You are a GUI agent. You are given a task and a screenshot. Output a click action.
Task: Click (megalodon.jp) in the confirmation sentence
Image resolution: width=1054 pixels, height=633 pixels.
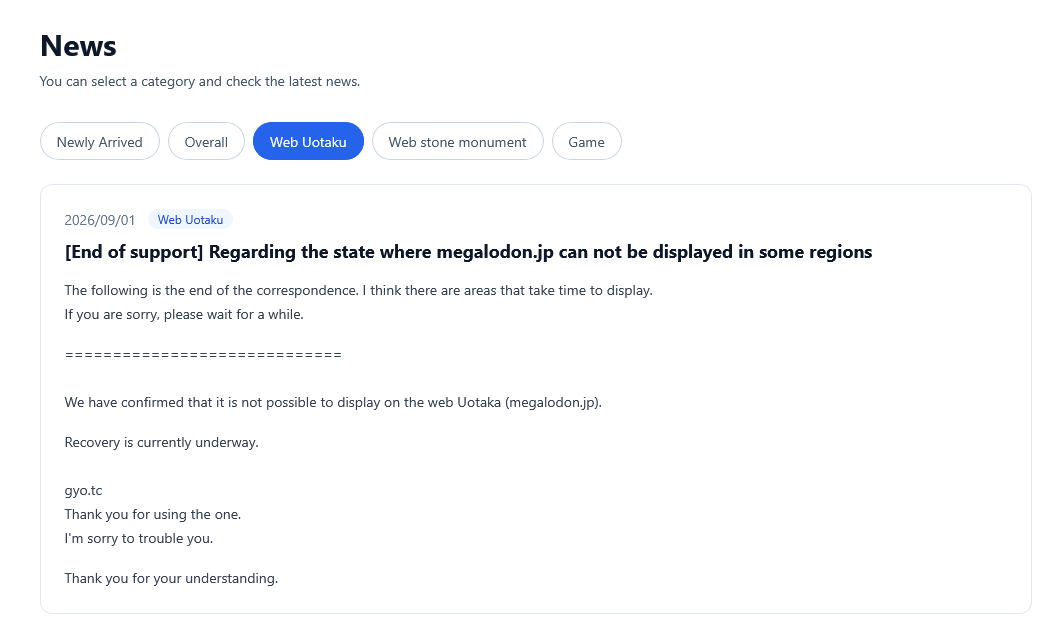click(553, 403)
